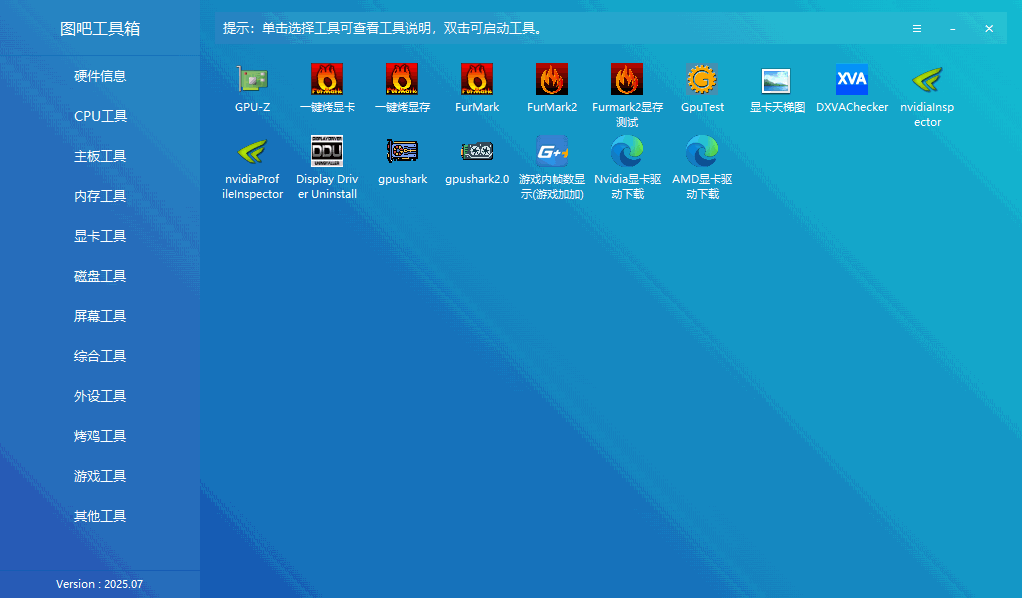Open the hamburger menu in the title bar

(916, 29)
